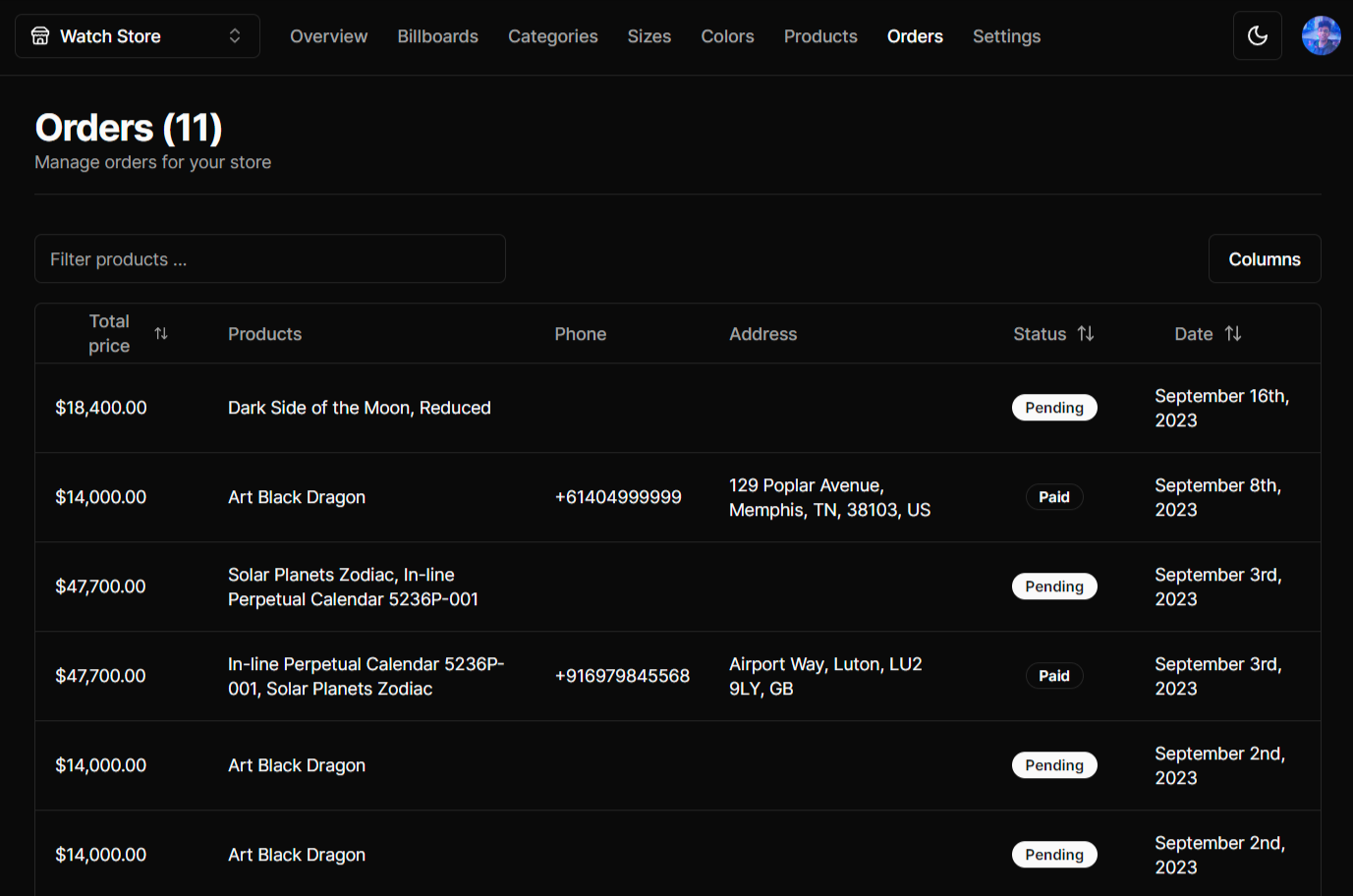Image resolution: width=1353 pixels, height=896 pixels.
Task: Sort by Total price arrows icon
Action: tap(161, 334)
